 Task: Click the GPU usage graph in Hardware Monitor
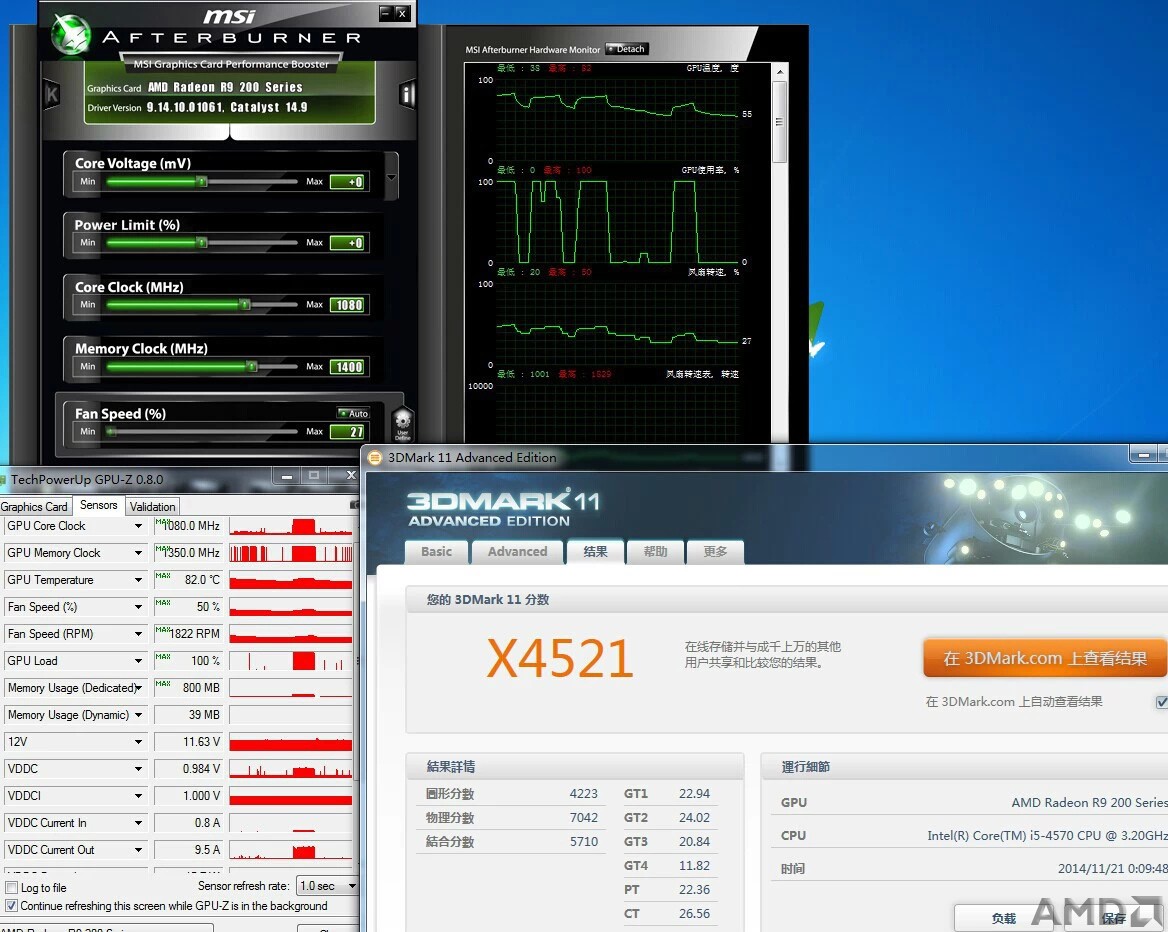(x=618, y=221)
